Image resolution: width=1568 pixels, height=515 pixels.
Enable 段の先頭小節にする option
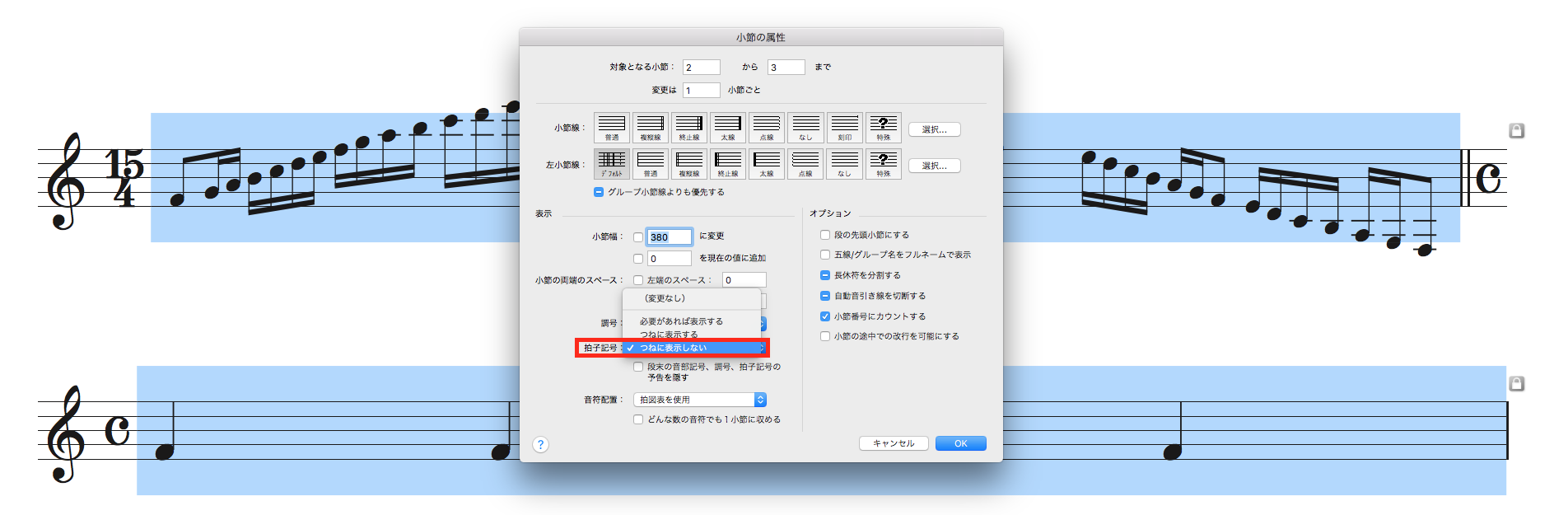(x=825, y=235)
